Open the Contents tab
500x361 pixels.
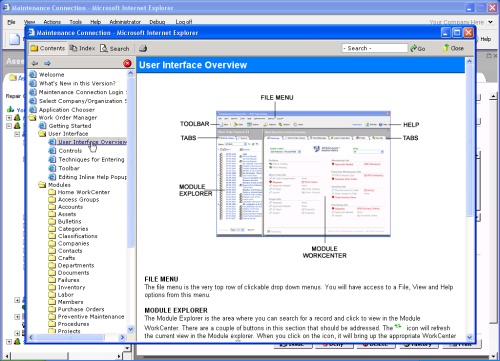pyautogui.click(x=48, y=48)
